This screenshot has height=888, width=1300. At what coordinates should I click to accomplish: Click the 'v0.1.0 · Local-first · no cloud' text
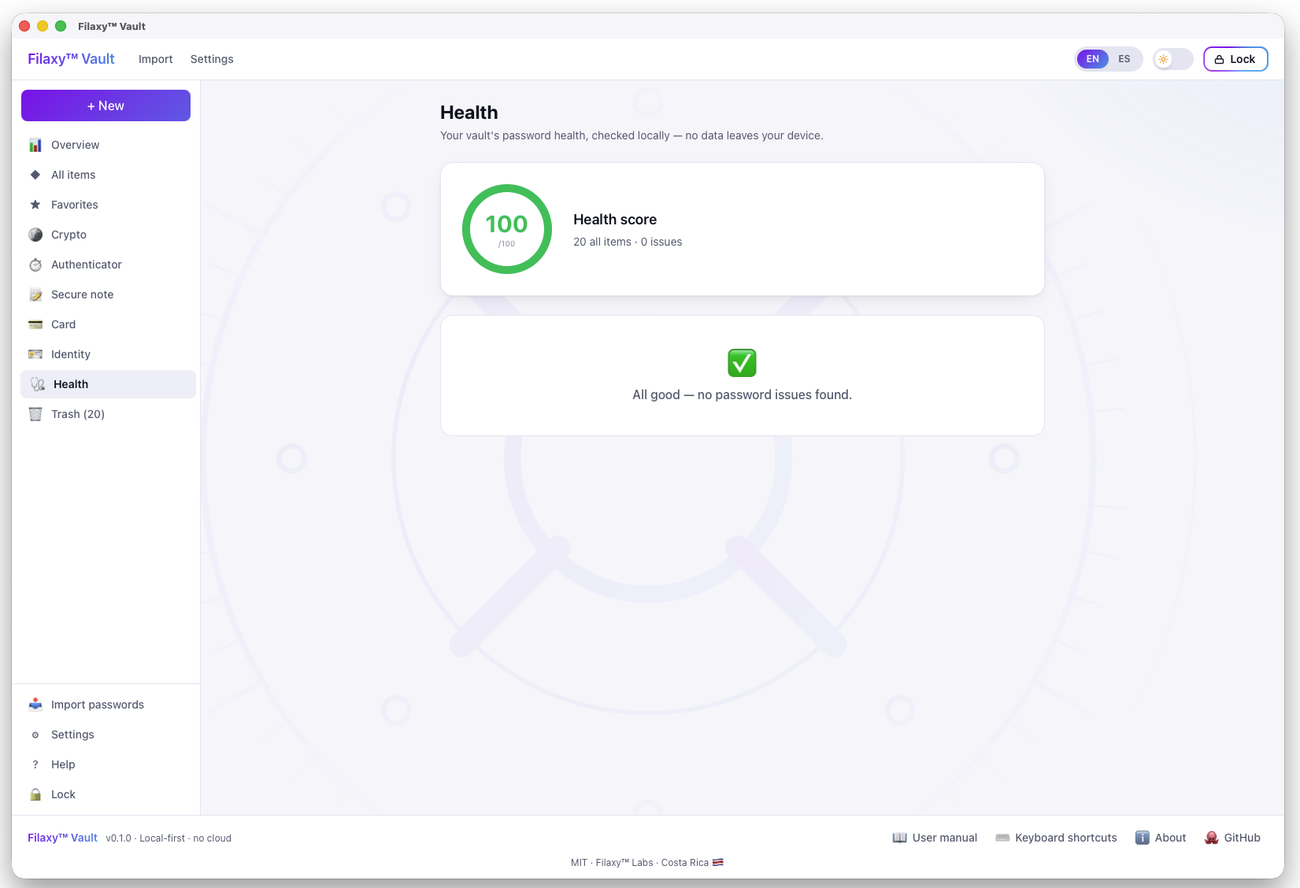coord(168,838)
